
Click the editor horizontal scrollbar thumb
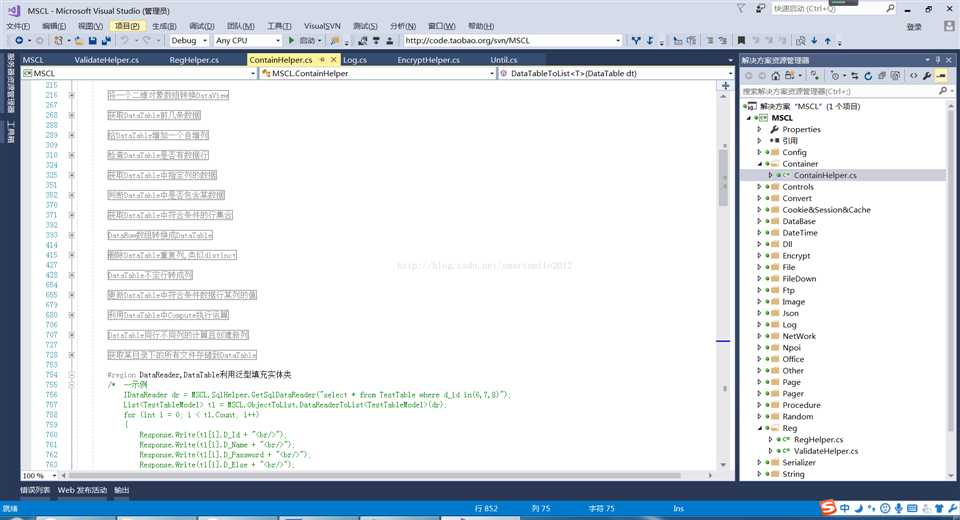click(x=375, y=475)
